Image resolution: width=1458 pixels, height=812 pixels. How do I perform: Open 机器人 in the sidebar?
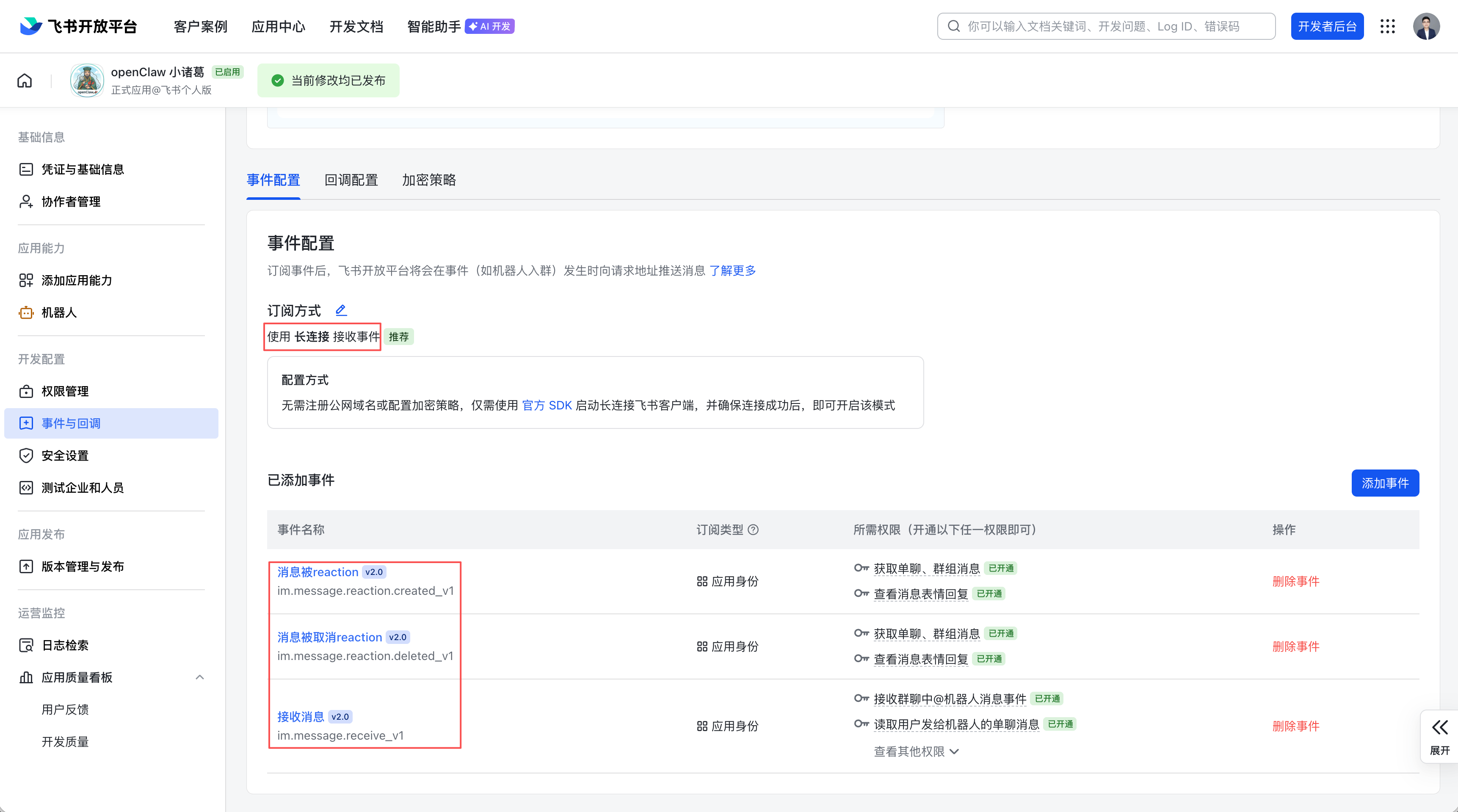(59, 312)
